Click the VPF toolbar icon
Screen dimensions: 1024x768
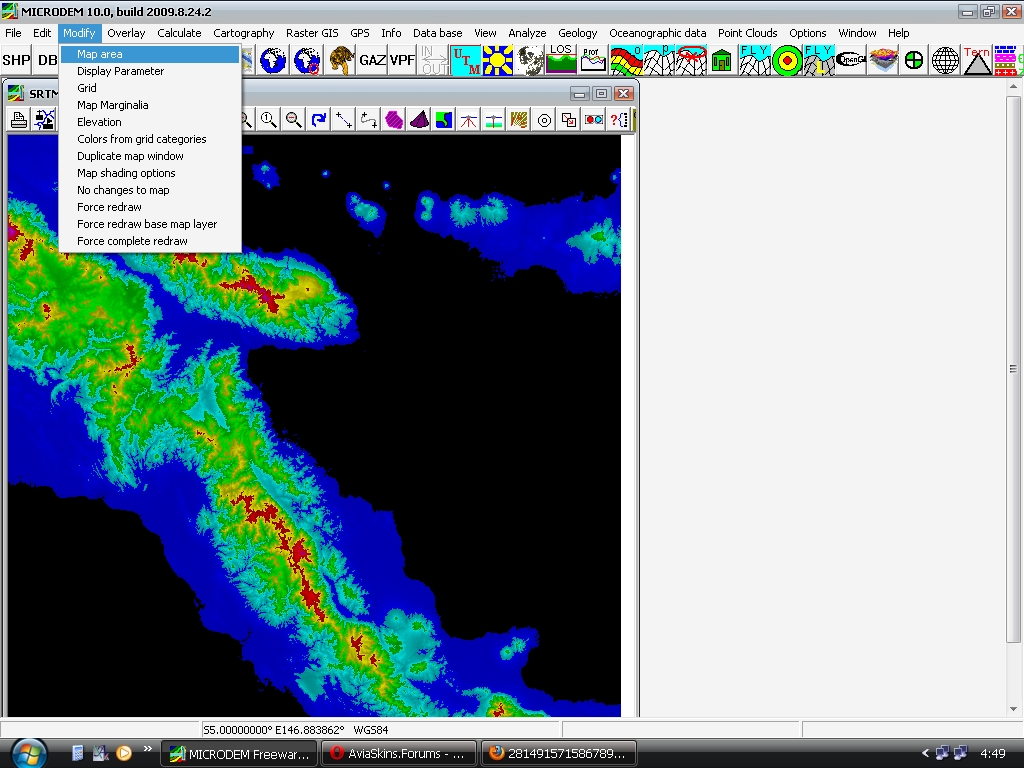[x=402, y=60]
